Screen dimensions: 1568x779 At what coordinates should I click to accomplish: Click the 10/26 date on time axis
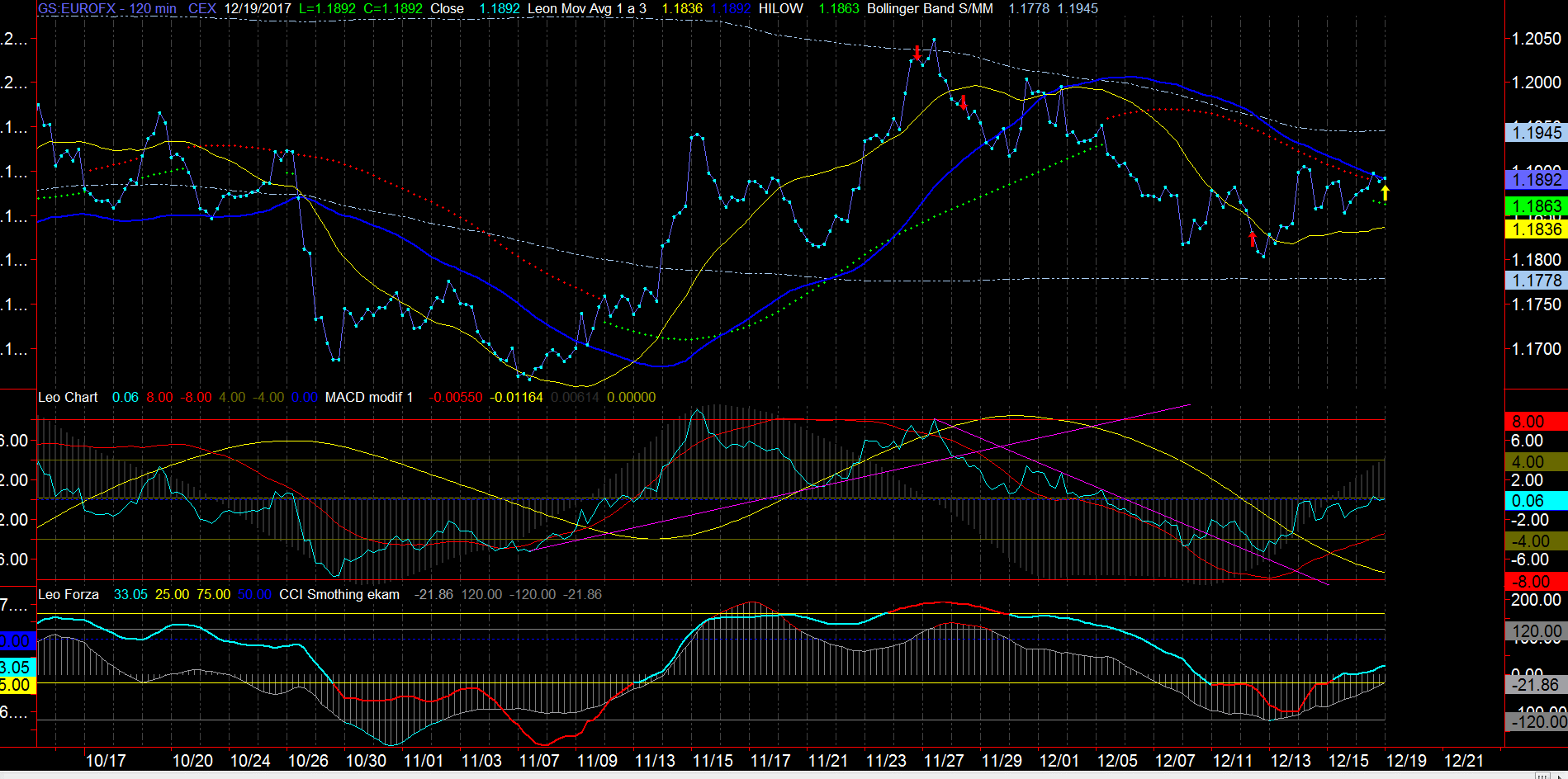click(x=308, y=761)
